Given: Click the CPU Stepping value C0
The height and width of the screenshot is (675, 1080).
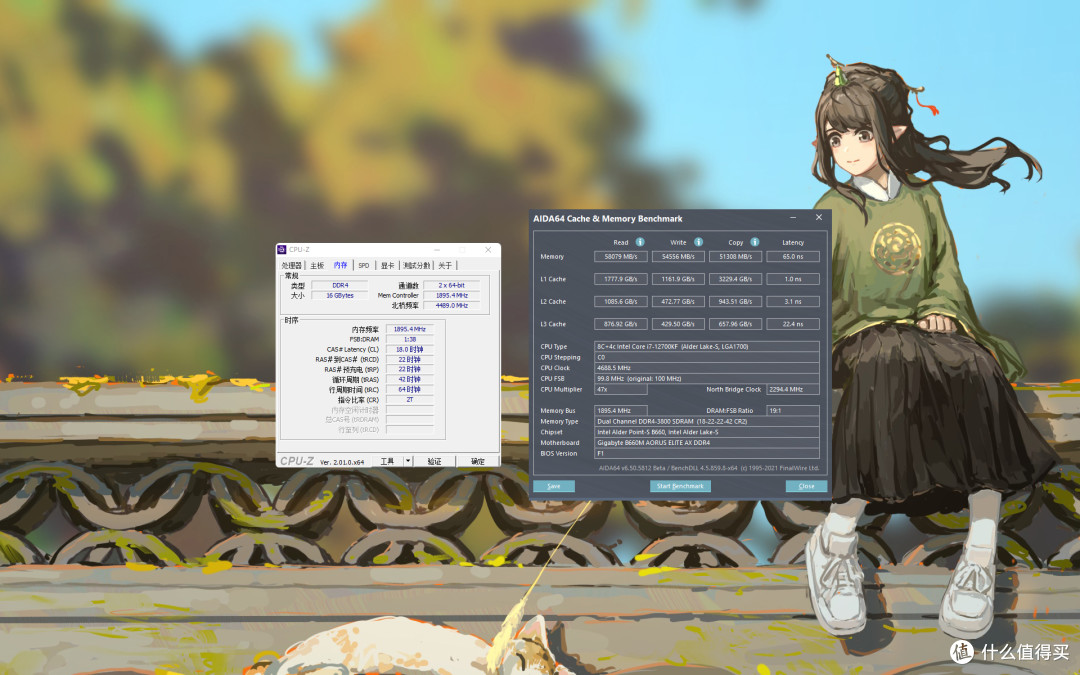Looking at the screenshot, I should pos(707,357).
